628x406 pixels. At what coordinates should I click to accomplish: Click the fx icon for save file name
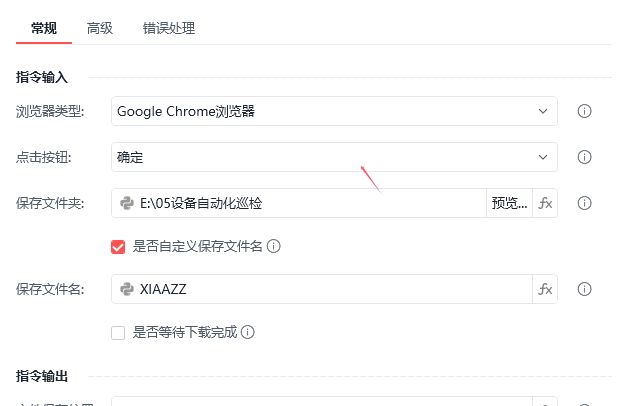(545, 289)
